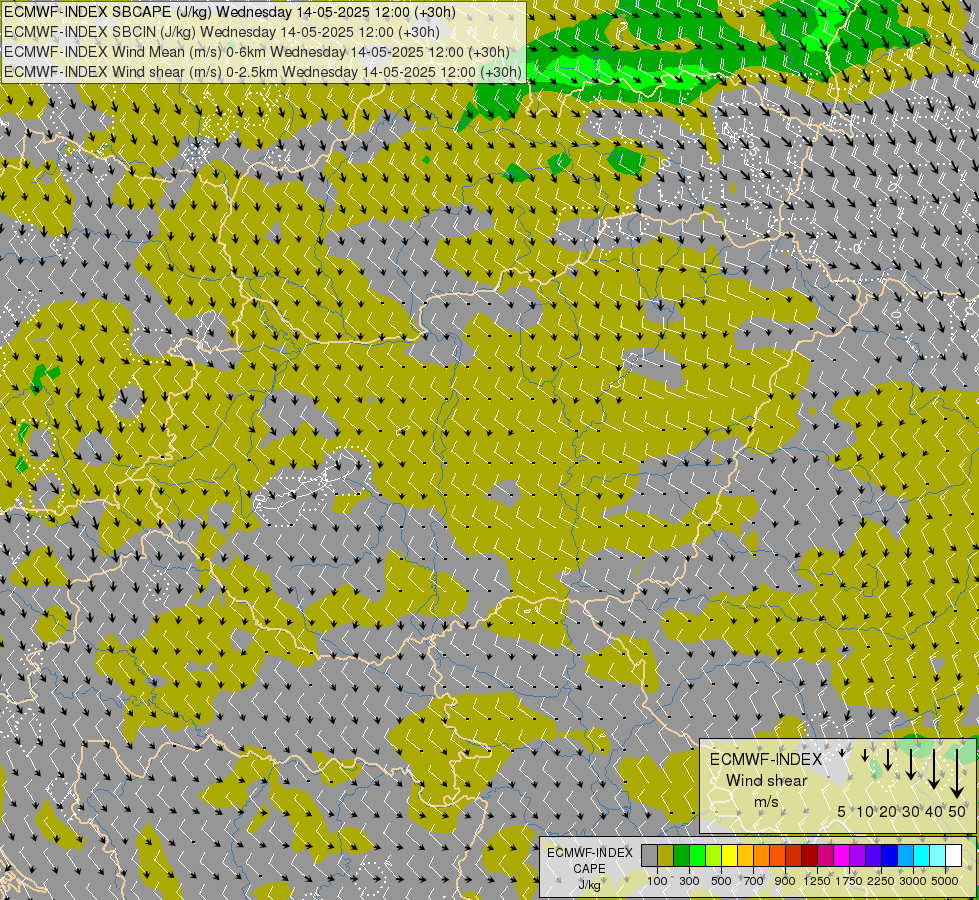Click the 100 value on CAPE scale
This screenshot has height=900, width=979.
point(657,881)
